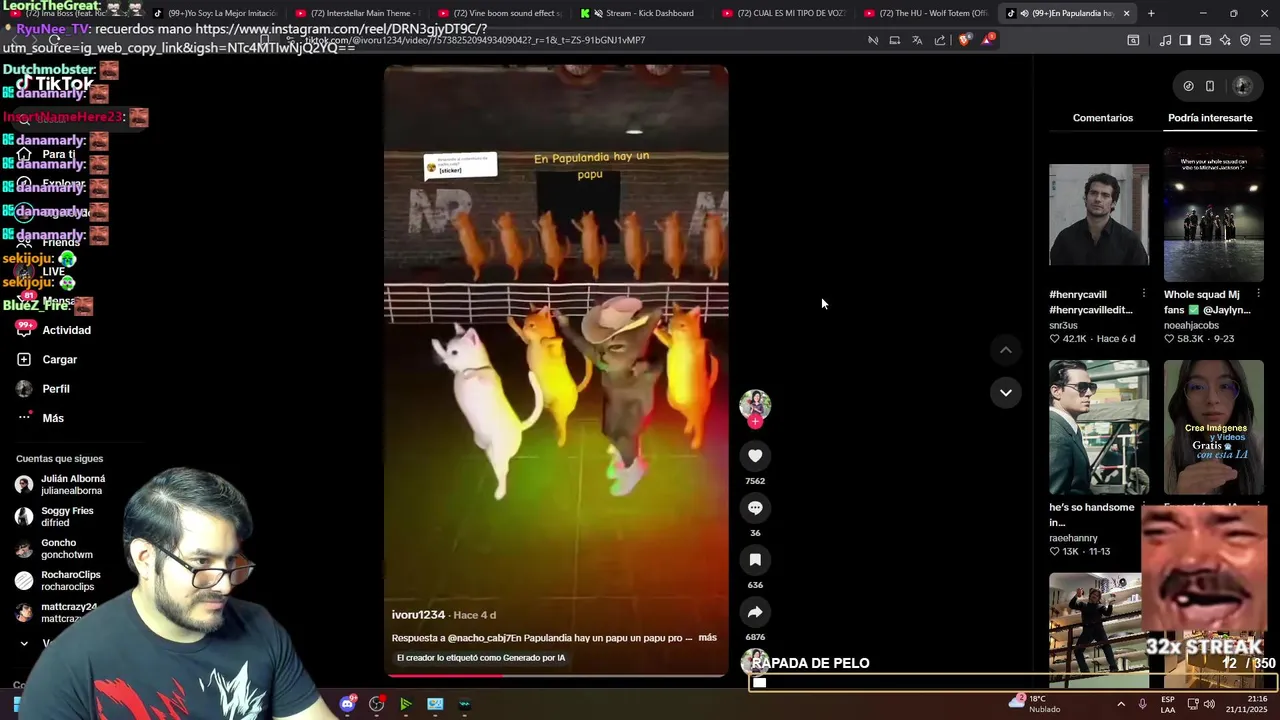Open Cargar upload page in sidebar
The image size is (1280, 720).
(47, 359)
